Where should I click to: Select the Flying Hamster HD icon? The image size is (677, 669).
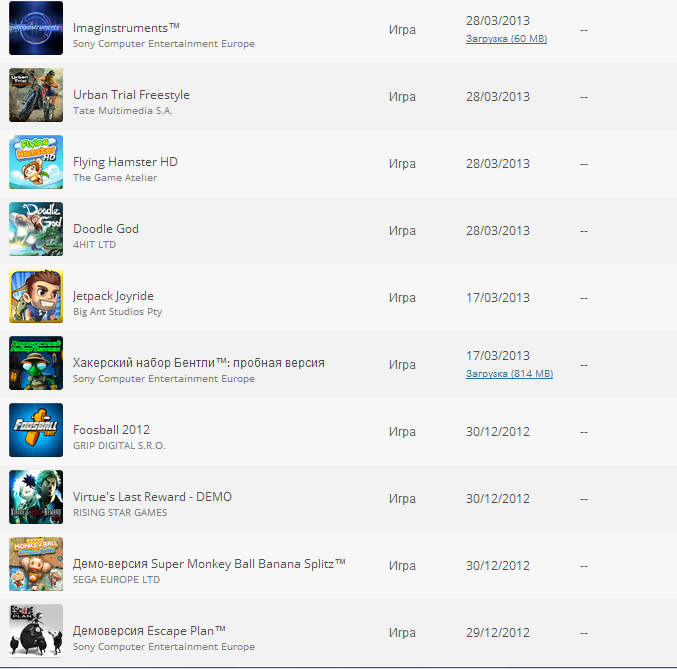coord(36,162)
